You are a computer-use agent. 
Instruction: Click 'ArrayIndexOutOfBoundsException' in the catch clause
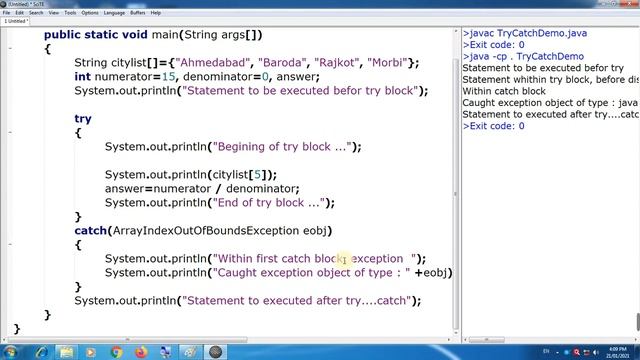(206, 231)
